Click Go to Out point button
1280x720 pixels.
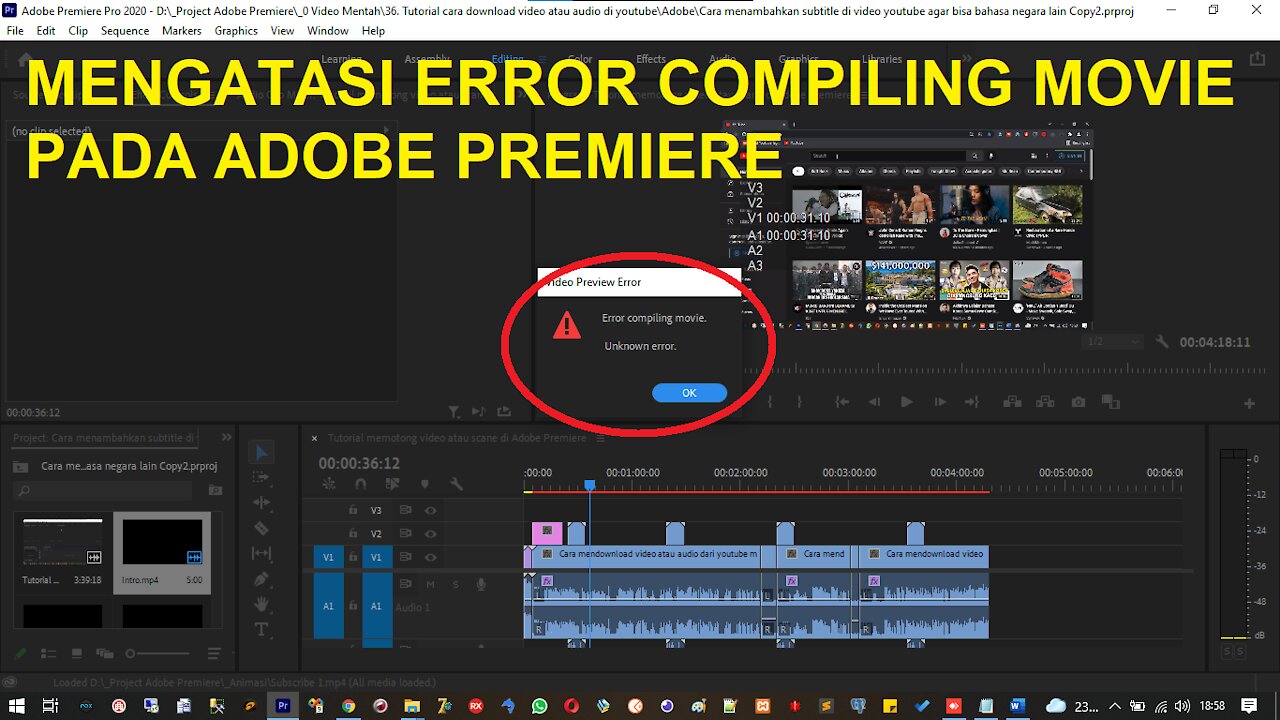coord(972,402)
